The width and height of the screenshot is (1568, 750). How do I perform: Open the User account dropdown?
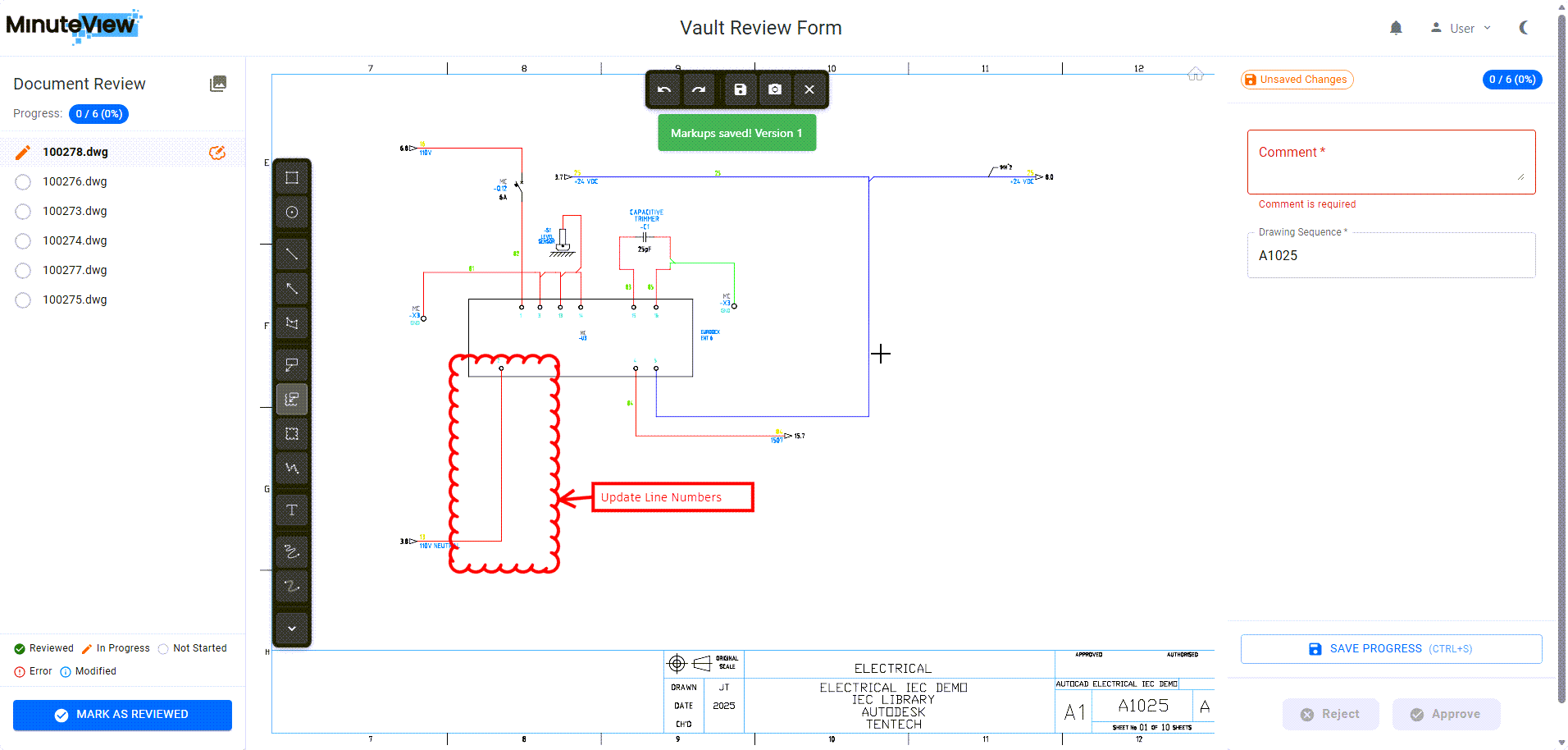point(1461,28)
